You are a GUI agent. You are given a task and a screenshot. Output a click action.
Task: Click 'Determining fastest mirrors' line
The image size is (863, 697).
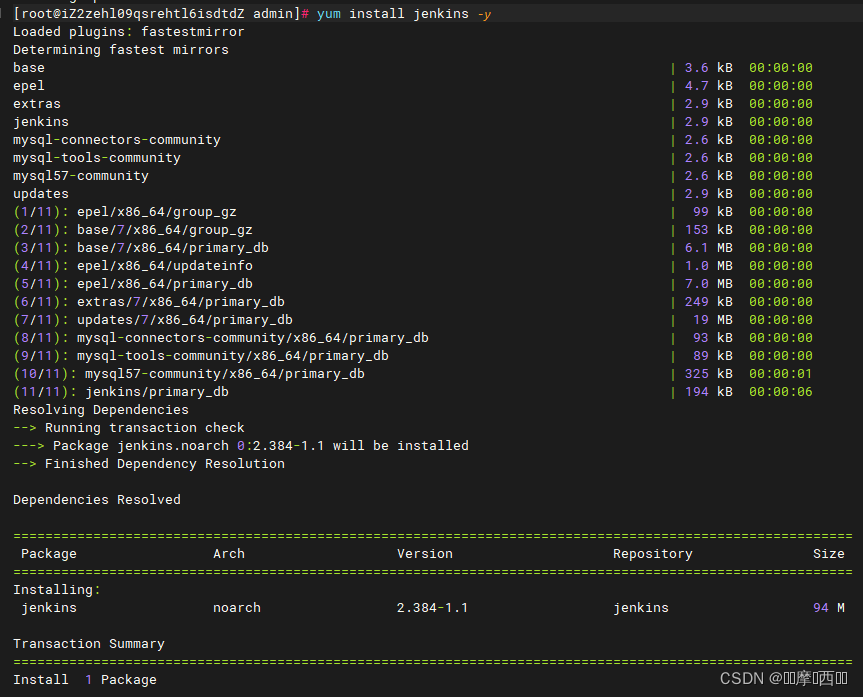pos(121,50)
